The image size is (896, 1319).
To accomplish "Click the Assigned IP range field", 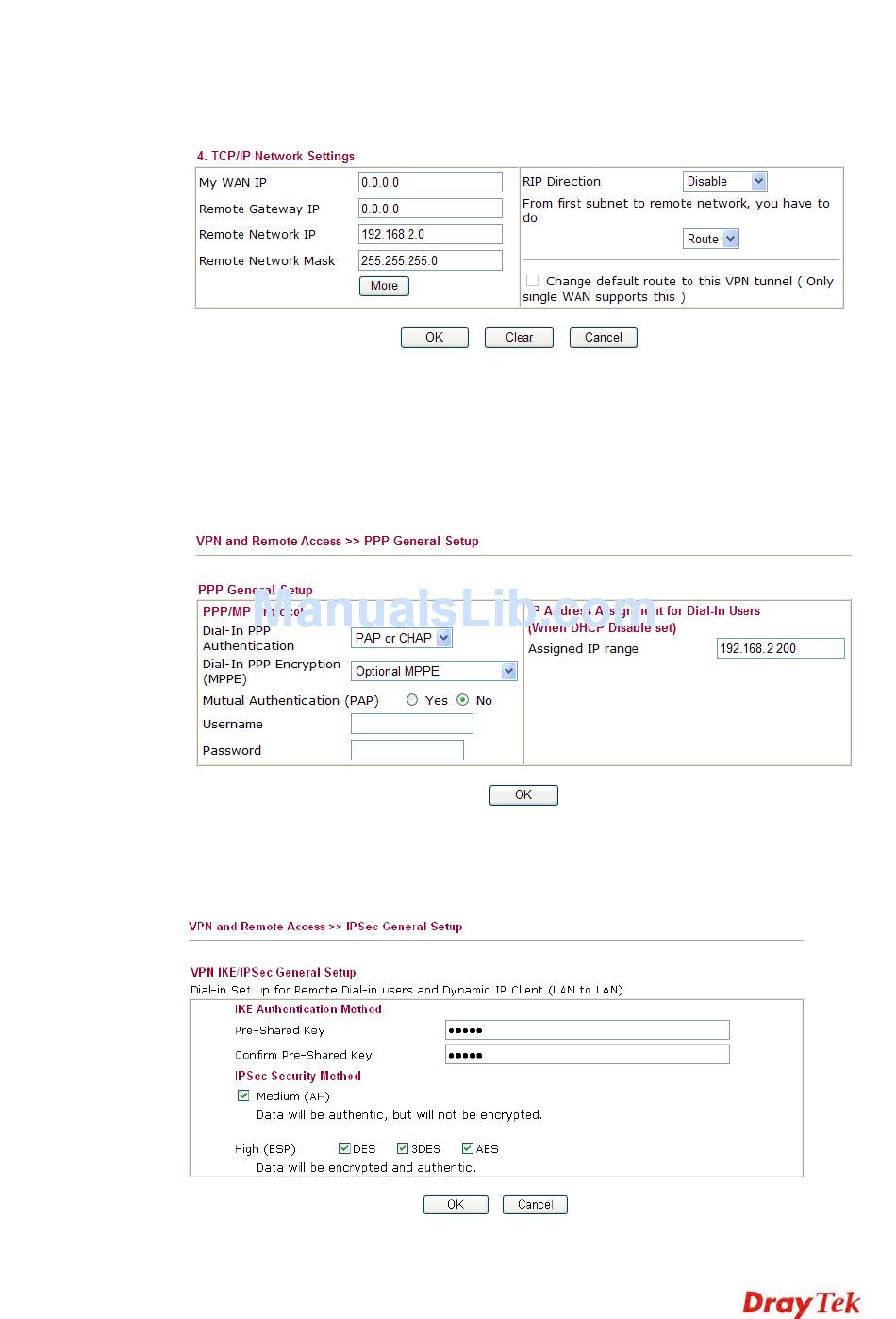I will pos(780,648).
